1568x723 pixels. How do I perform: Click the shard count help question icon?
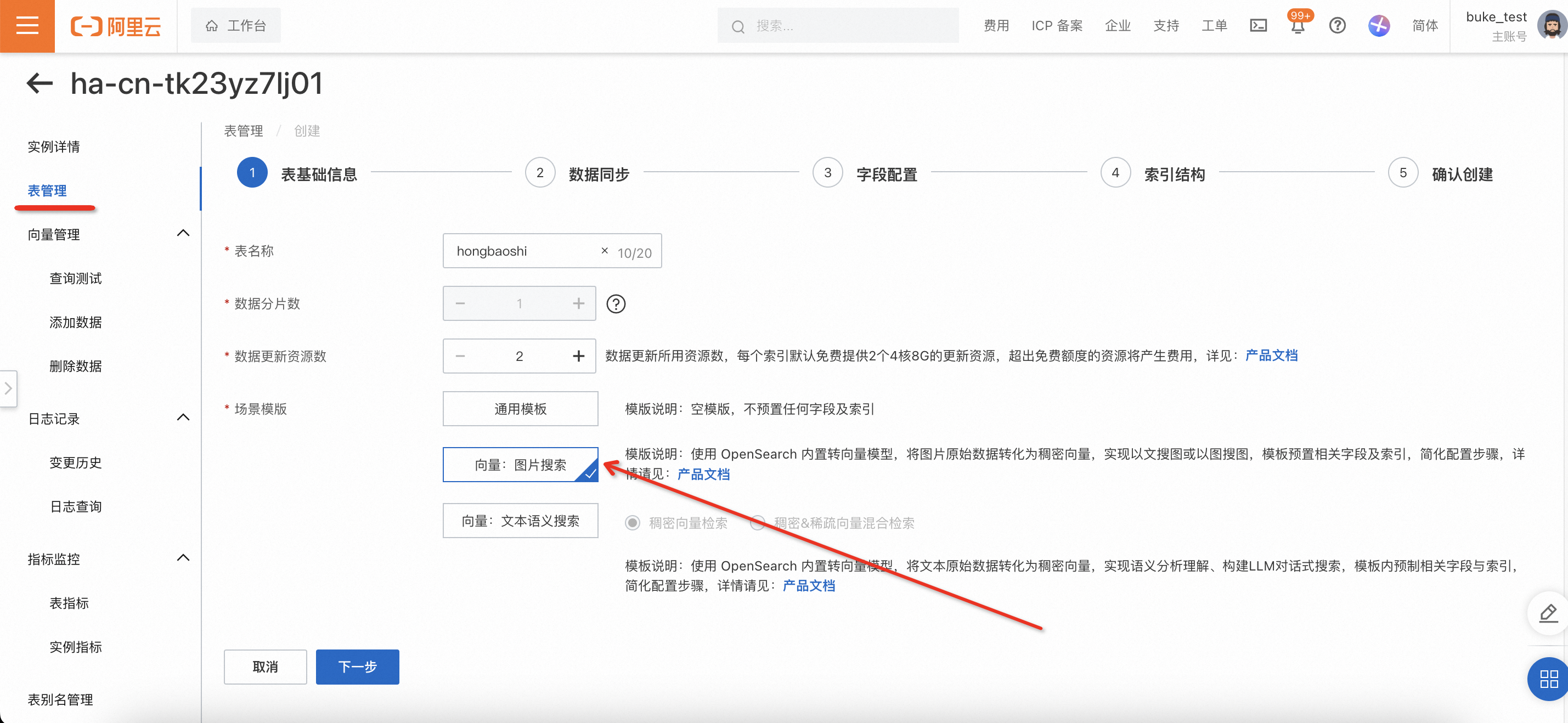pos(616,304)
